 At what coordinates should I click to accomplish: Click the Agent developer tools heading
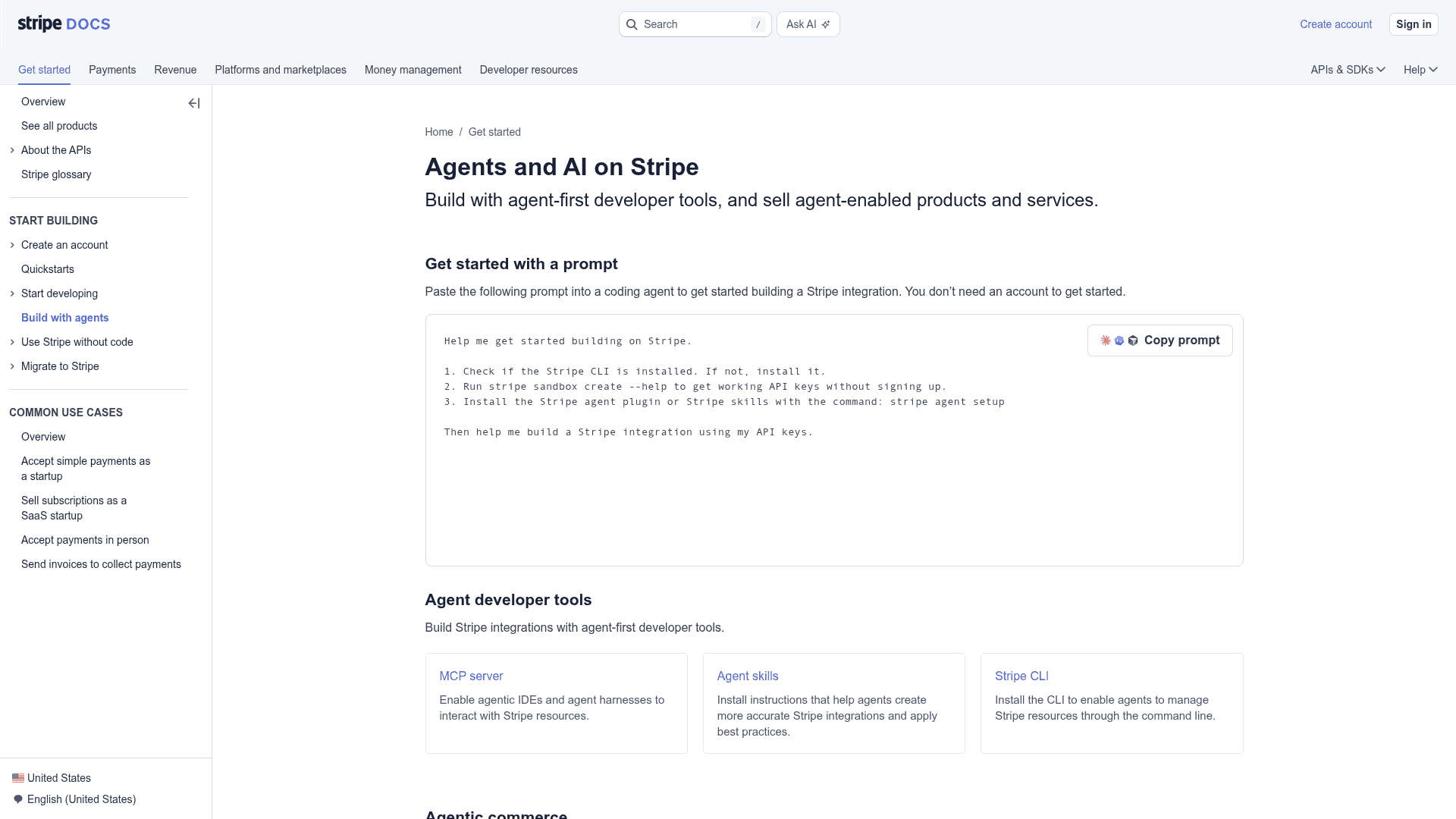coord(508,600)
